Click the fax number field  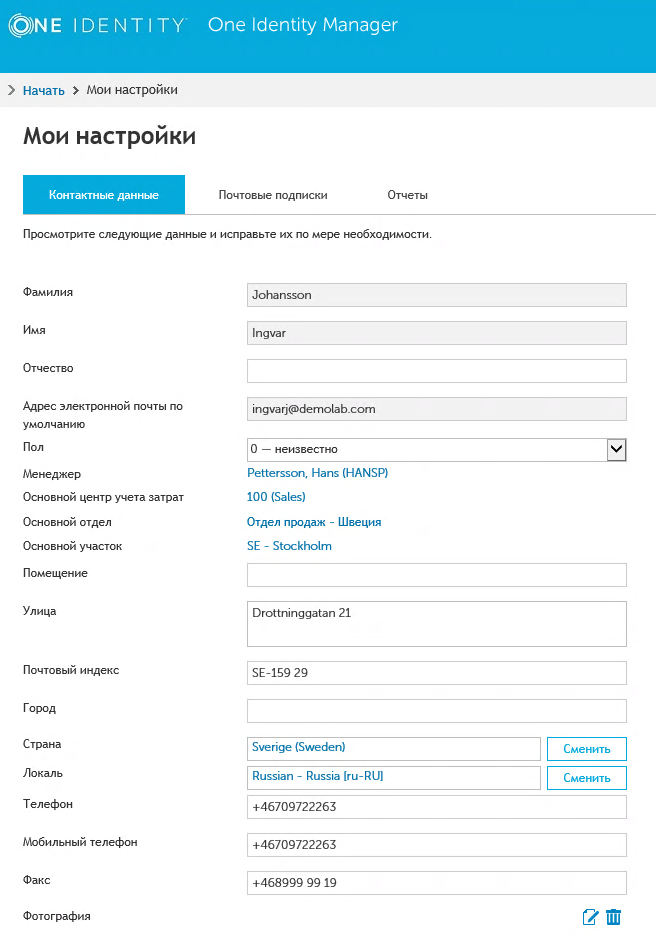[x=436, y=883]
